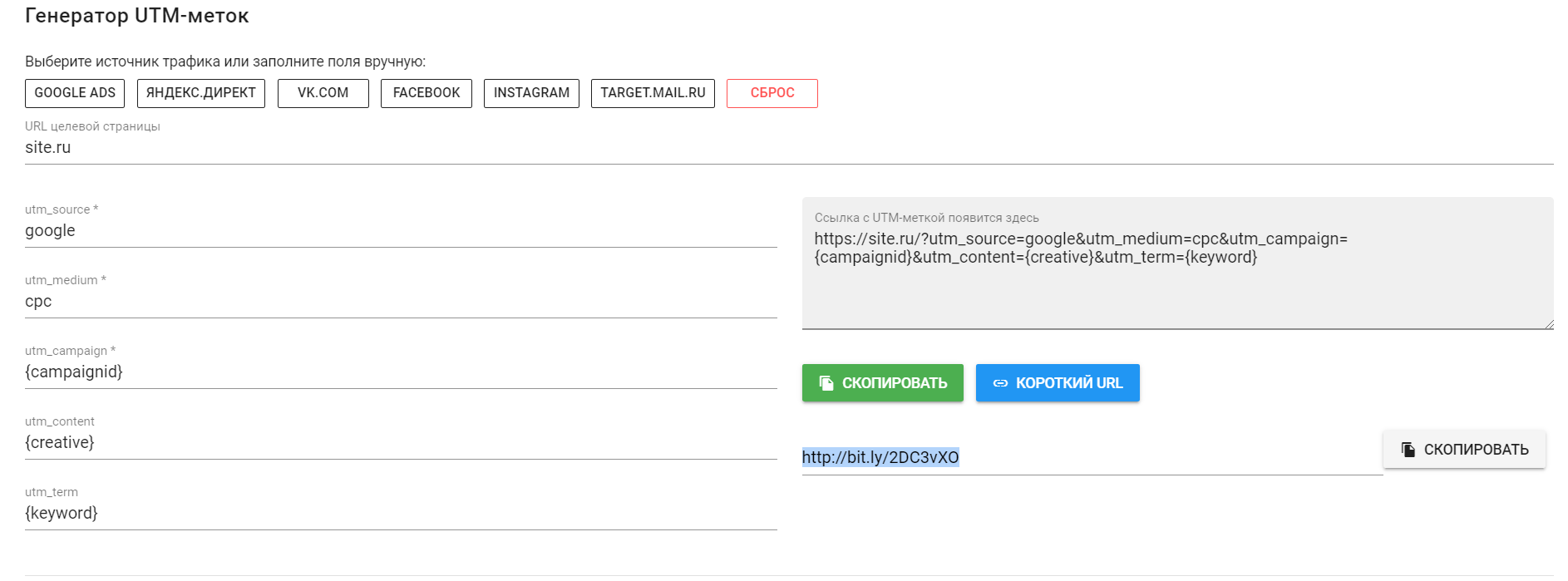
Task: Pick the VK.COM traffic source
Action: point(323,93)
